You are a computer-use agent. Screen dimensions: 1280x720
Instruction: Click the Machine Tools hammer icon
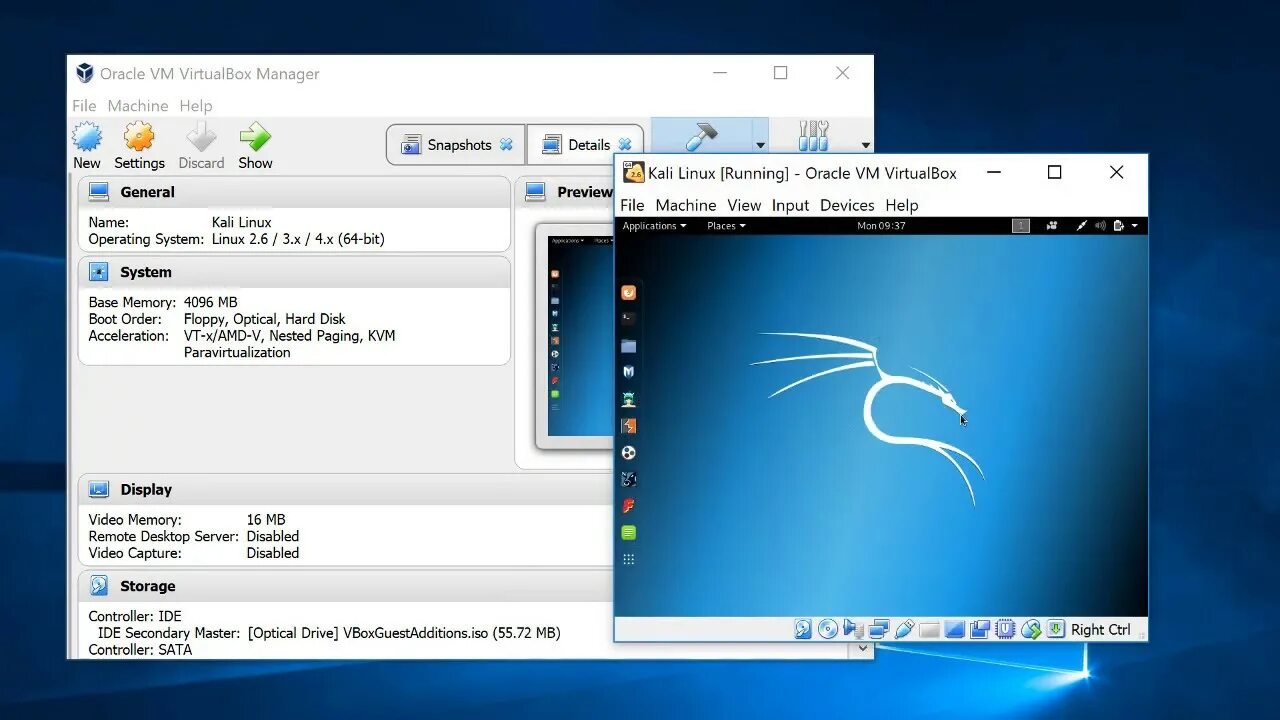click(700, 138)
